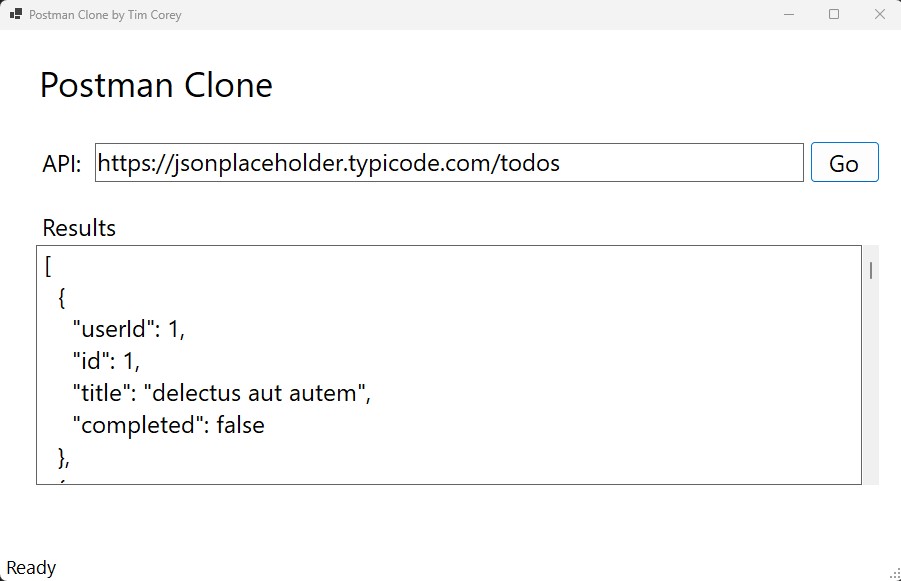The image size is (901, 581).
Task: Place the cursor on the "id": 1 line
Action: tap(106, 362)
